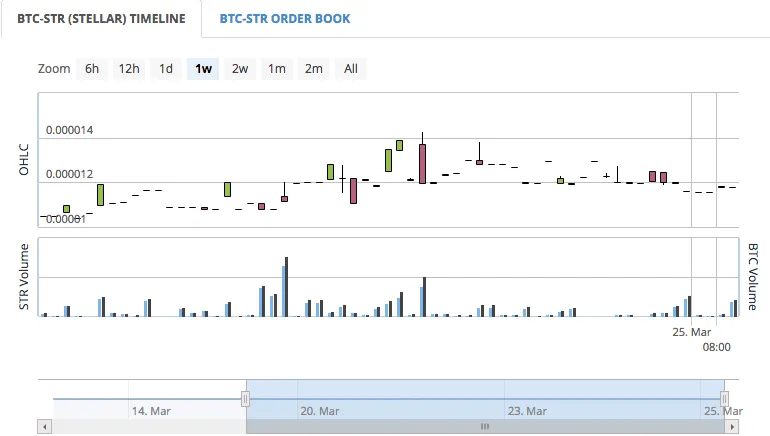Click the BTC Volume axis title
The width and height of the screenshot is (770, 436).
tap(752, 277)
